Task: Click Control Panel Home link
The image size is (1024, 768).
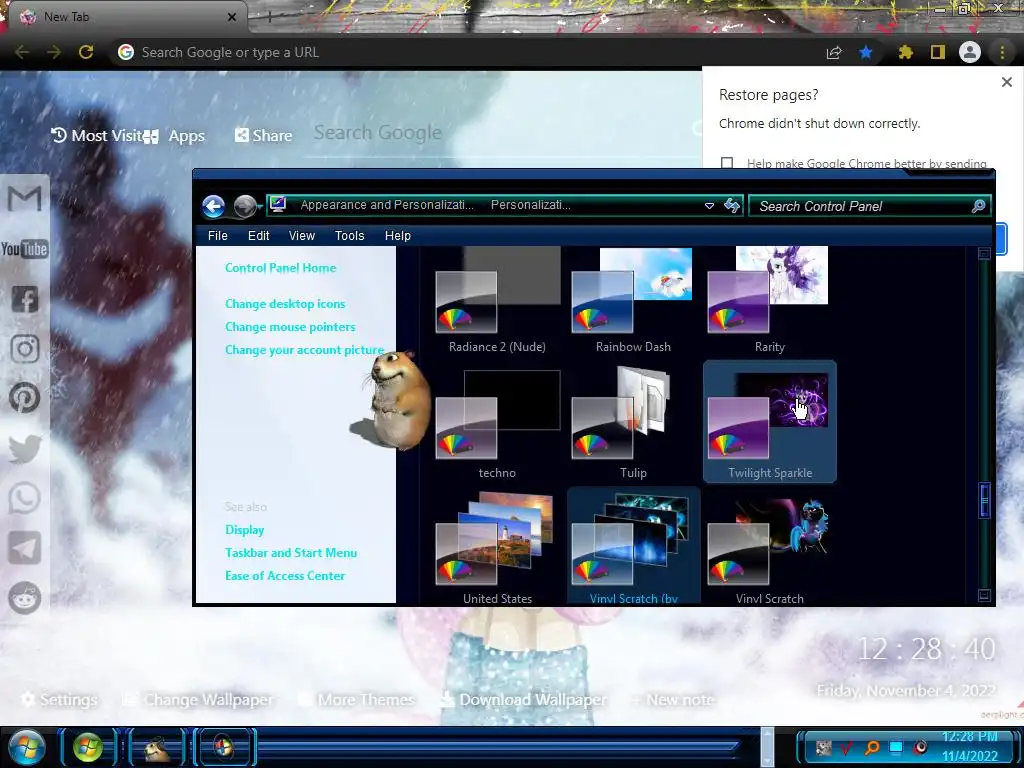Action: (281, 268)
